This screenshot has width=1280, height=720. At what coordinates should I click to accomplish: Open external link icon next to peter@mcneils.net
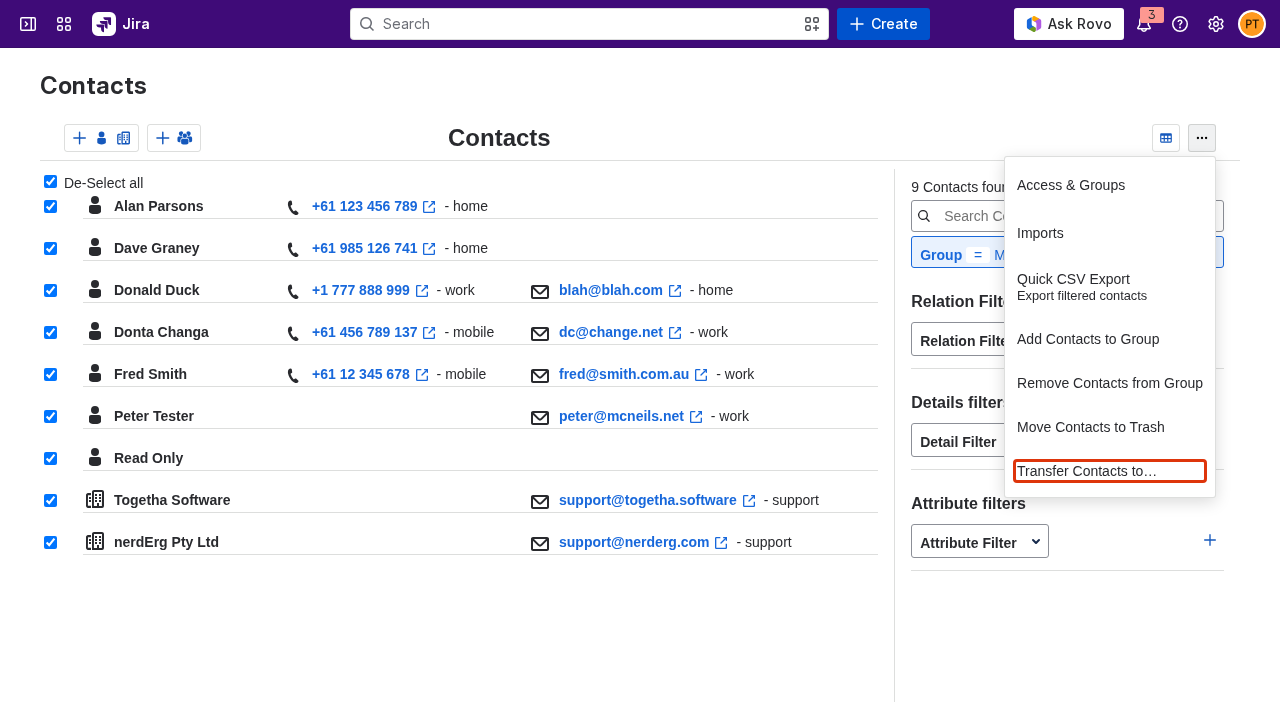point(696,417)
